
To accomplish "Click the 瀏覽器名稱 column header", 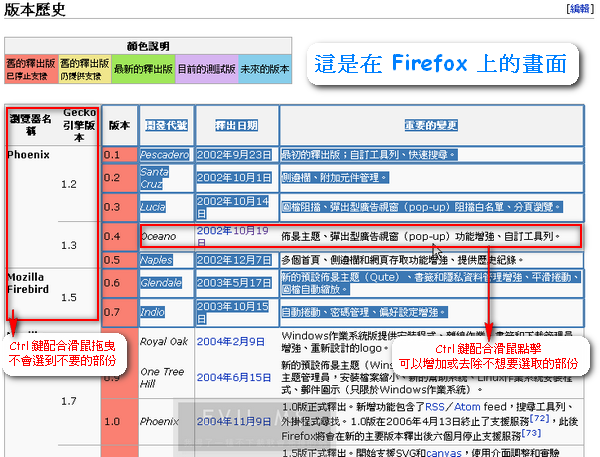I will pyautogui.click(x=31, y=125).
